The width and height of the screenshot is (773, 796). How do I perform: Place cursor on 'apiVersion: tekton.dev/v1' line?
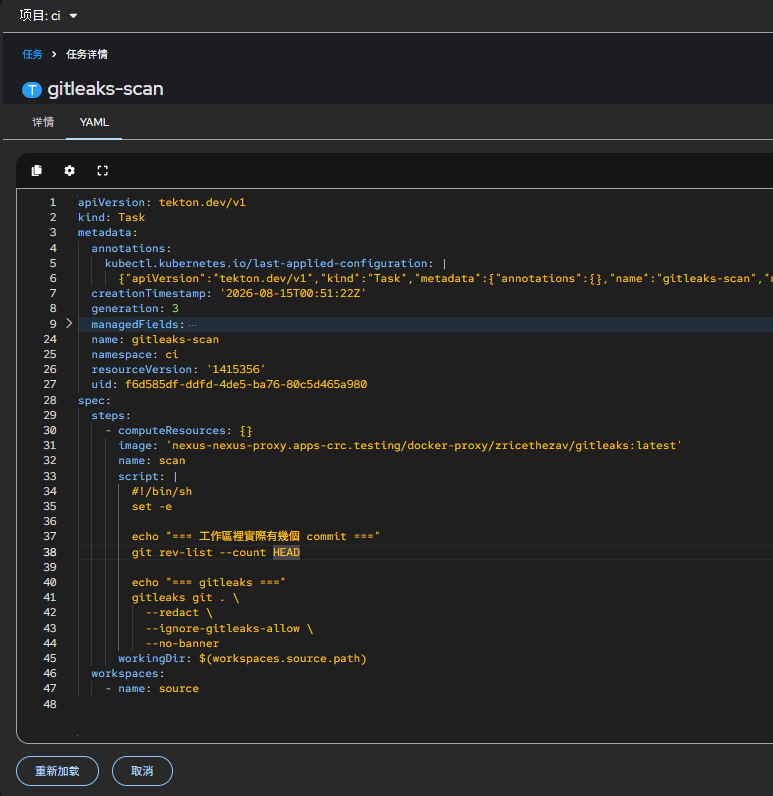(x=161, y=203)
